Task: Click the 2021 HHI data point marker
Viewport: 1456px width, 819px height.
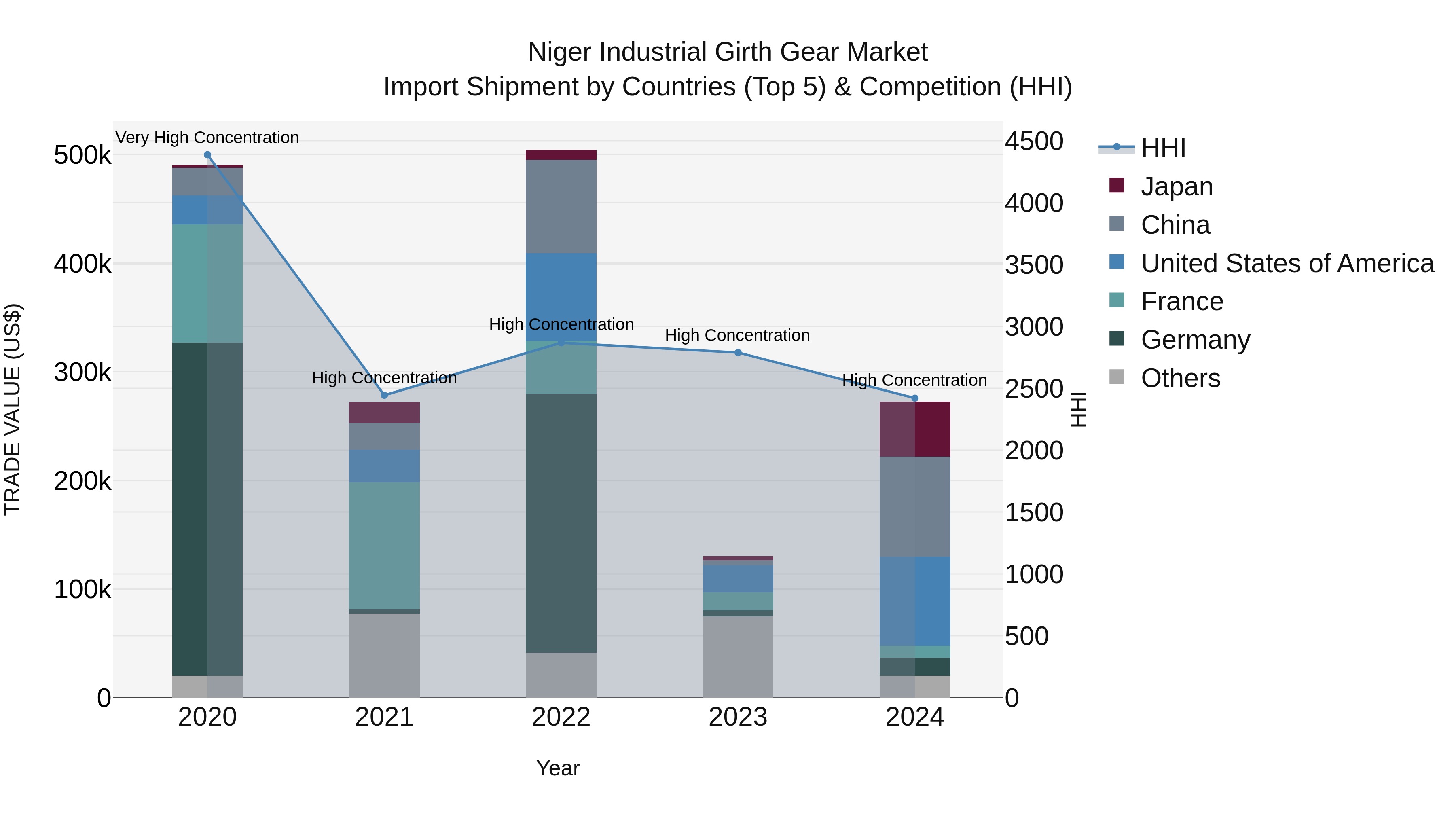Action: 384,395
